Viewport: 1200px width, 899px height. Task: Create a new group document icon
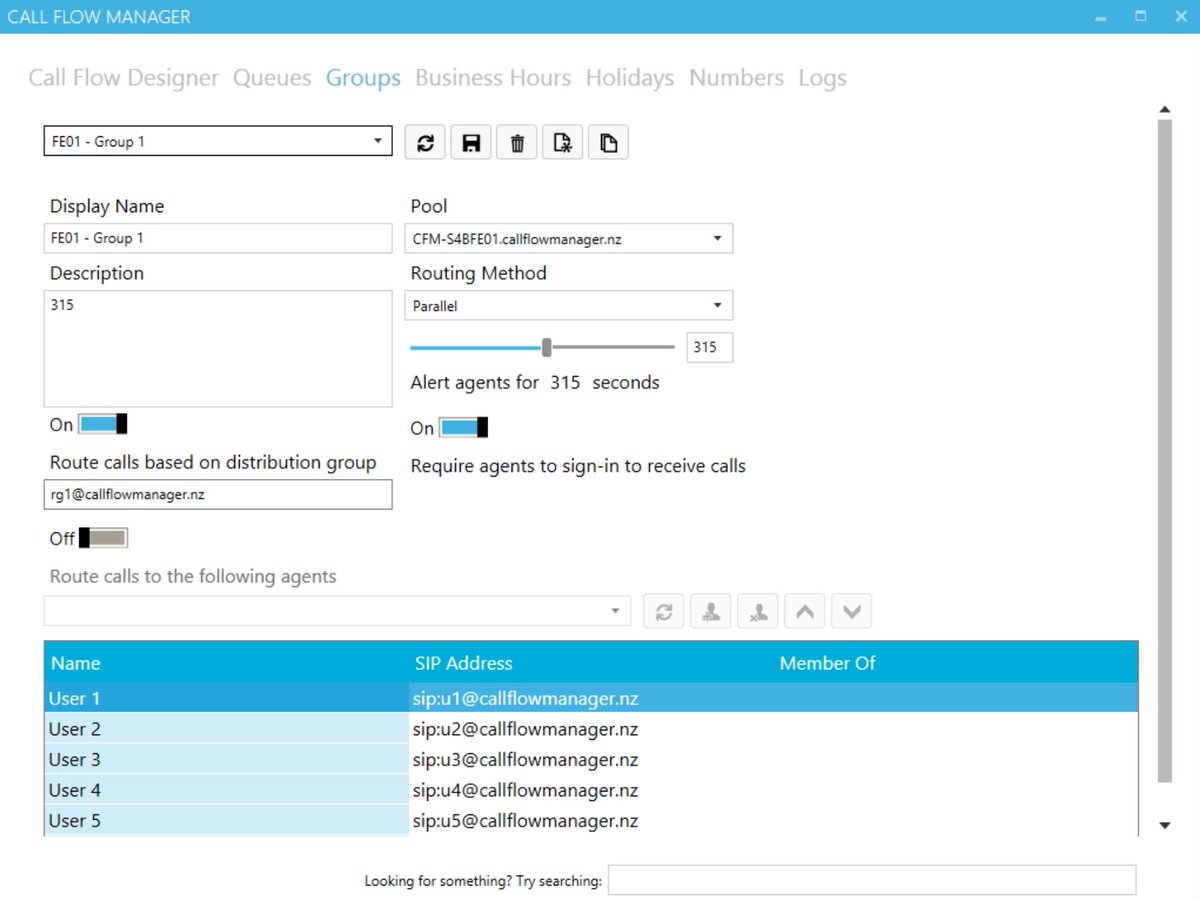click(x=562, y=142)
